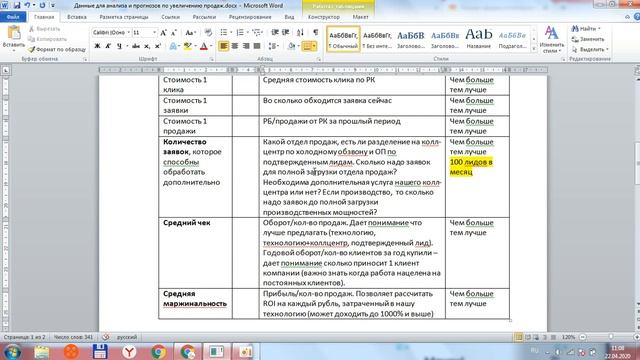Click Replace (Заменить) button
The width and height of the screenshot is (640, 360).
[x=588, y=39]
